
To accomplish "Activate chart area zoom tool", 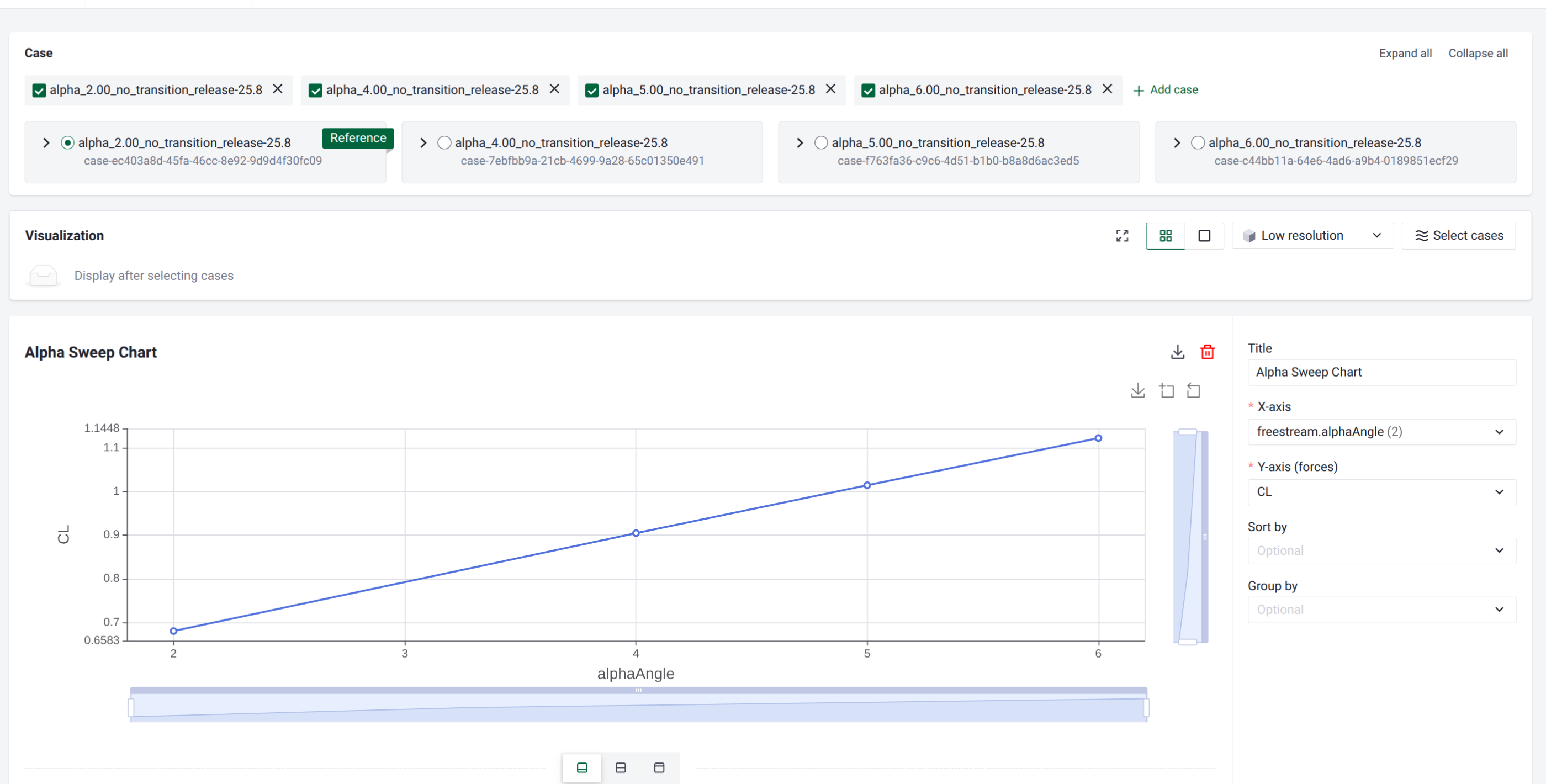I will coord(1166,391).
